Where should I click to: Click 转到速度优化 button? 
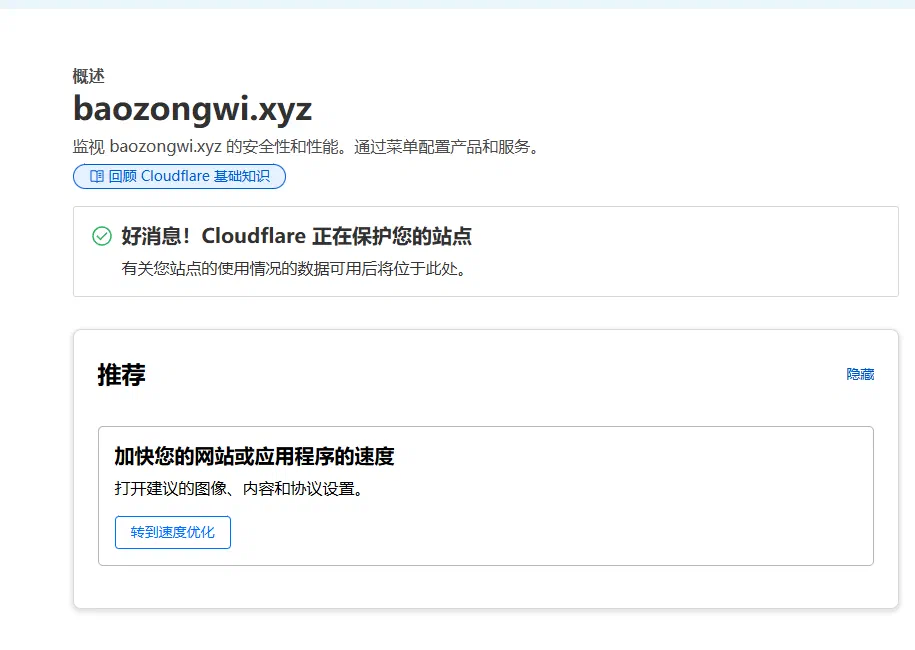click(x=173, y=532)
